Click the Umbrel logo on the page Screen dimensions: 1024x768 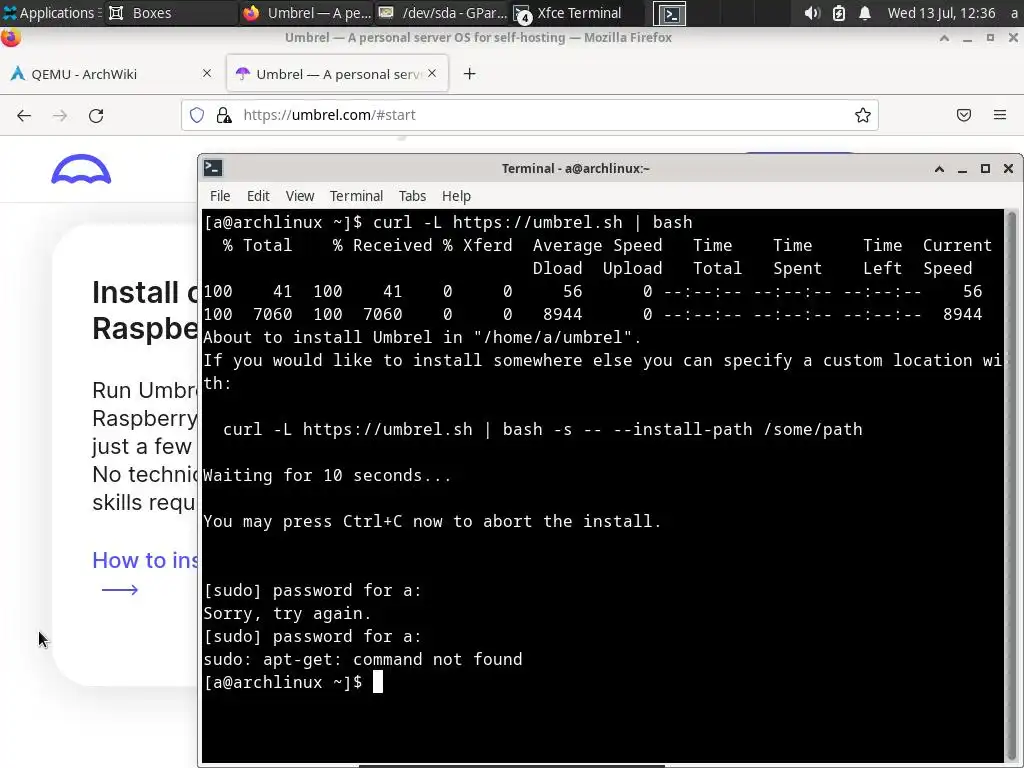coord(81,169)
